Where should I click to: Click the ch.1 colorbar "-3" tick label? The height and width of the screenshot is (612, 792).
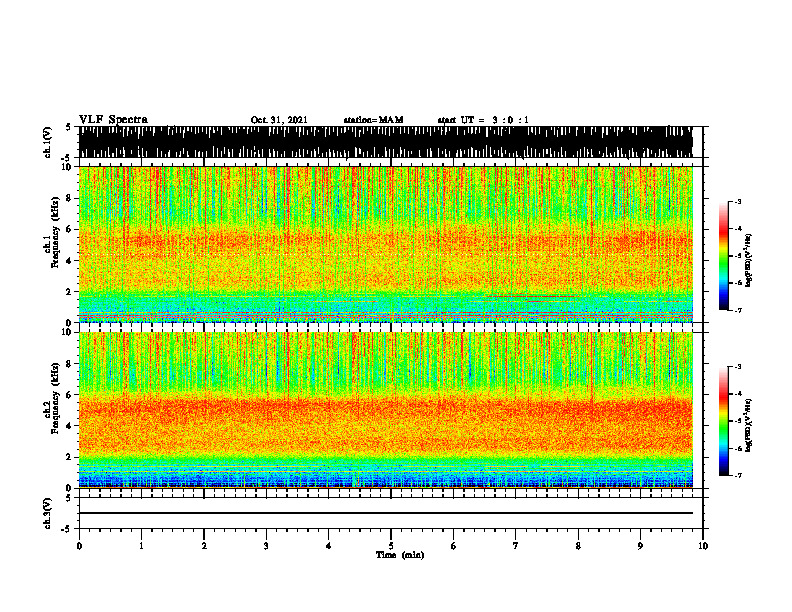click(738, 201)
